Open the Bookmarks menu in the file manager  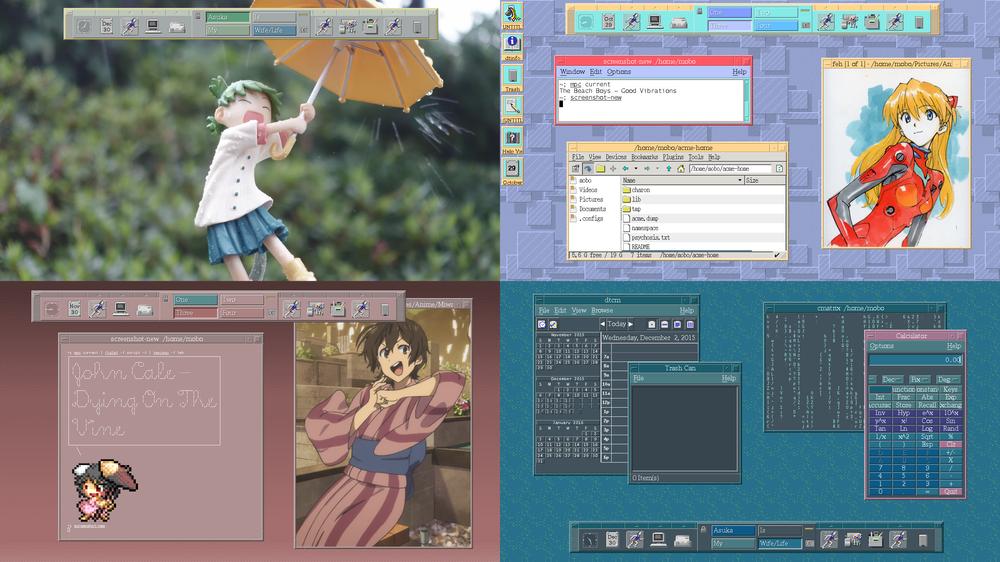coord(644,157)
